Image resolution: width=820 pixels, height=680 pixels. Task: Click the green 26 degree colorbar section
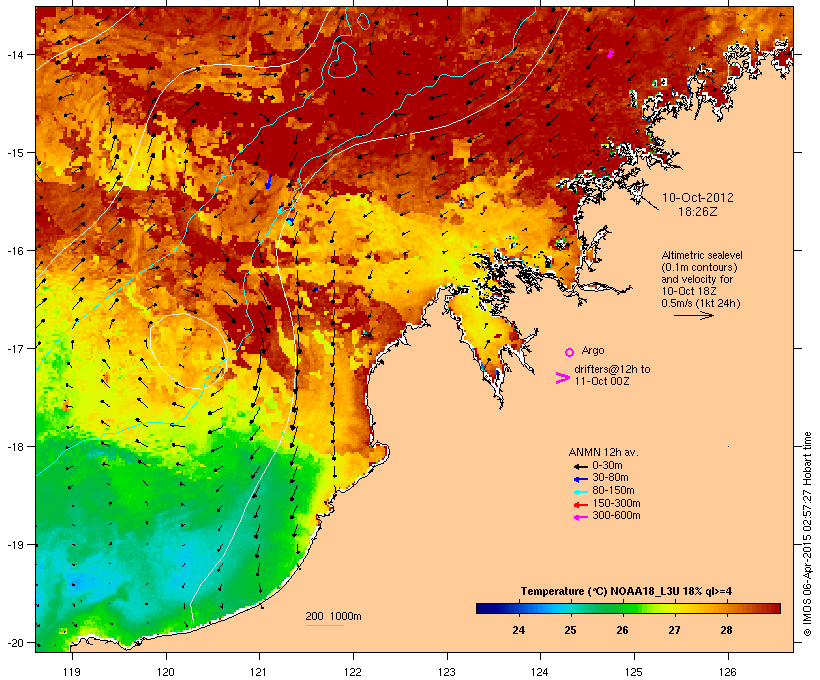pyautogui.click(x=622, y=608)
